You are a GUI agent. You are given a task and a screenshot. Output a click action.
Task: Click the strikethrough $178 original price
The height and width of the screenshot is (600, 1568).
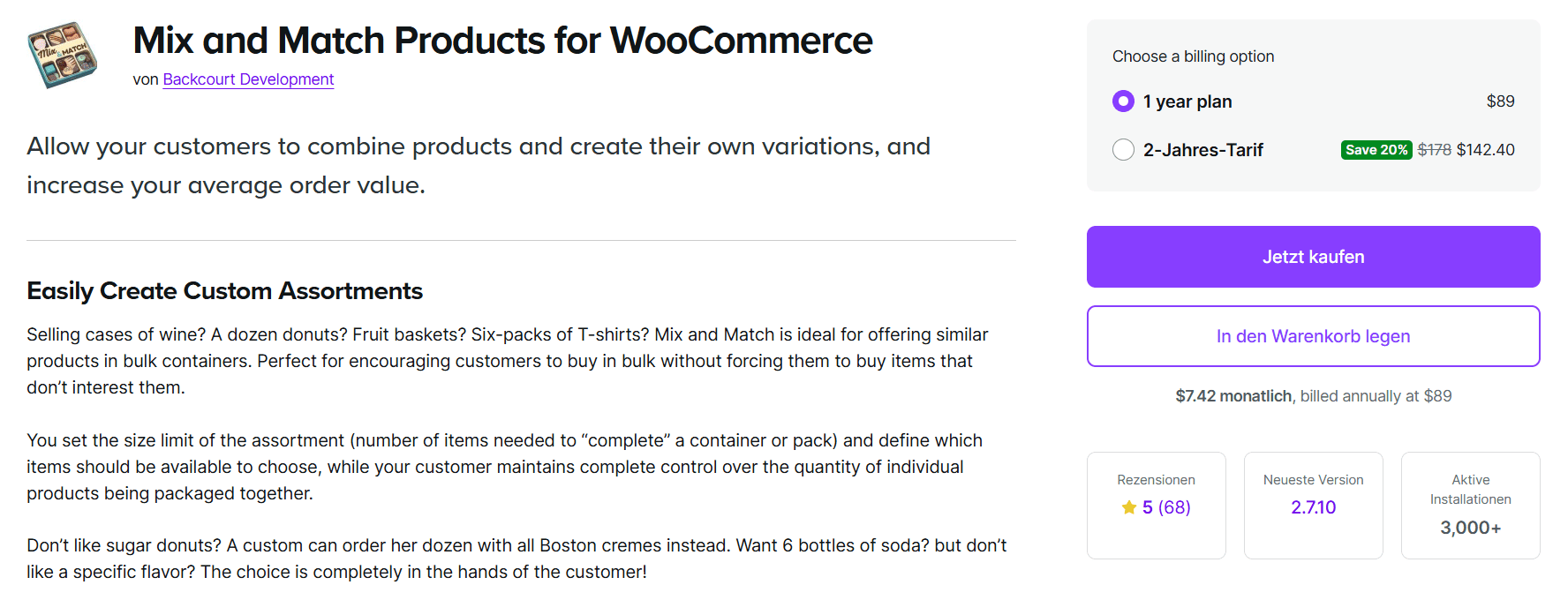[x=1435, y=149]
